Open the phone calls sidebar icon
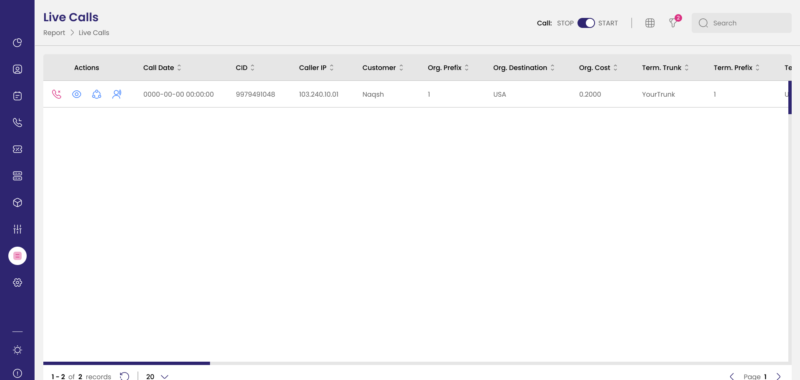This screenshot has width=800, height=380. click(x=17, y=122)
